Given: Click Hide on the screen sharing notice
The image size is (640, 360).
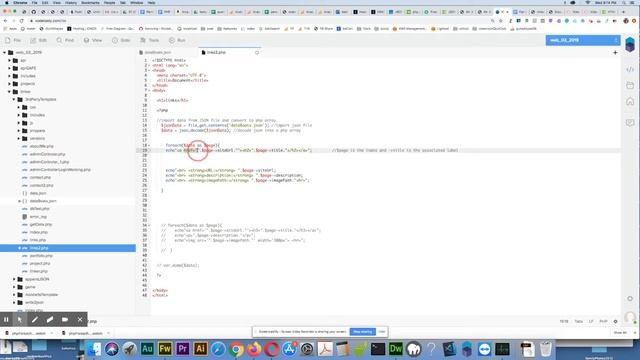Looking at the screenshot, I should coord(382,332).
